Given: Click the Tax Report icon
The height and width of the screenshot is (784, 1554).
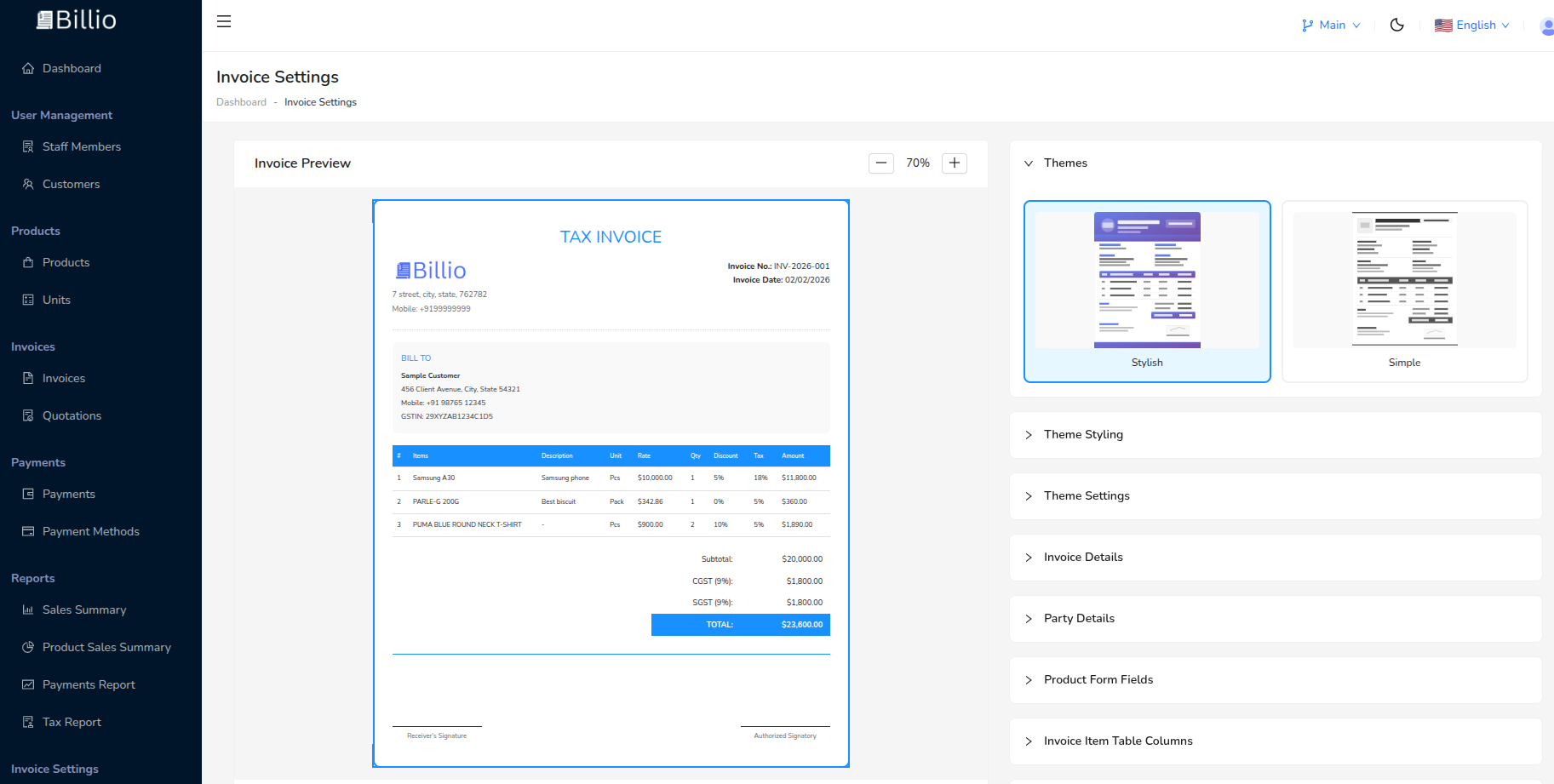Looking at the screenshot, I should pyautogui.click(x=28, y=722).
